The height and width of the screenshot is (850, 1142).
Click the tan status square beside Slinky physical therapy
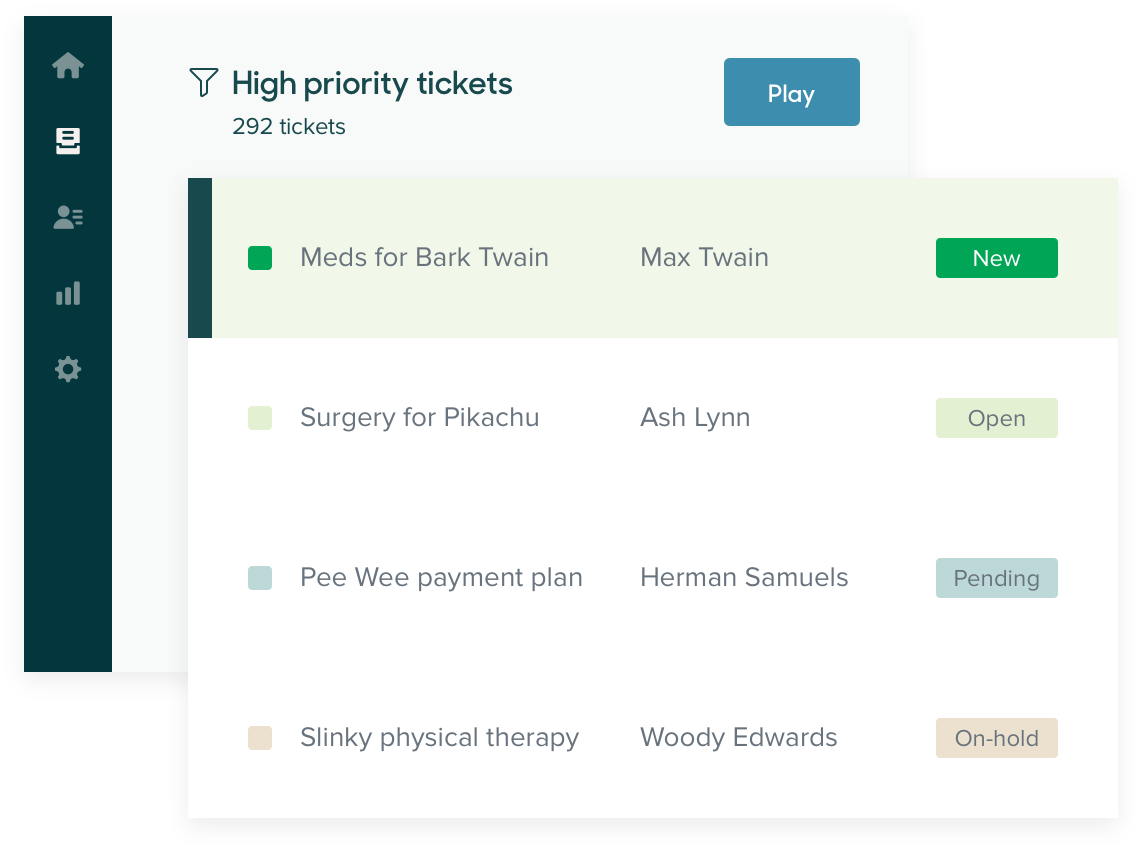[259, 738]
